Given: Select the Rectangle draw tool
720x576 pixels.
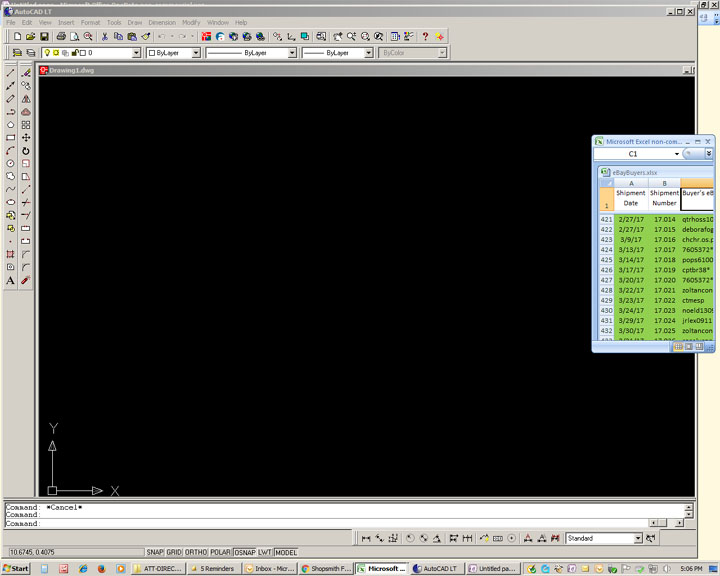Looking at the screenshot, I should tap(11, 138).
